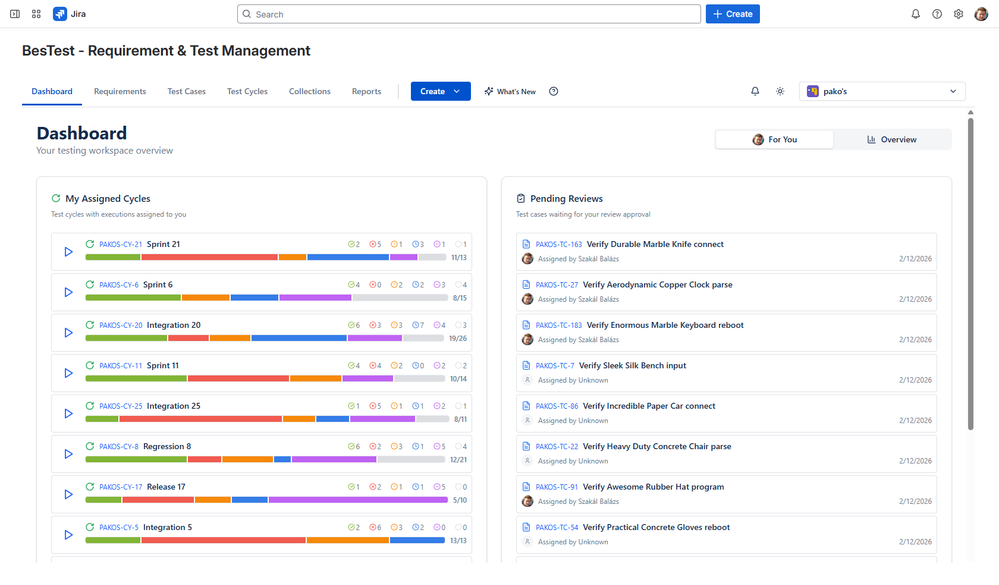Click the Jira notifications bell icon

915,14
